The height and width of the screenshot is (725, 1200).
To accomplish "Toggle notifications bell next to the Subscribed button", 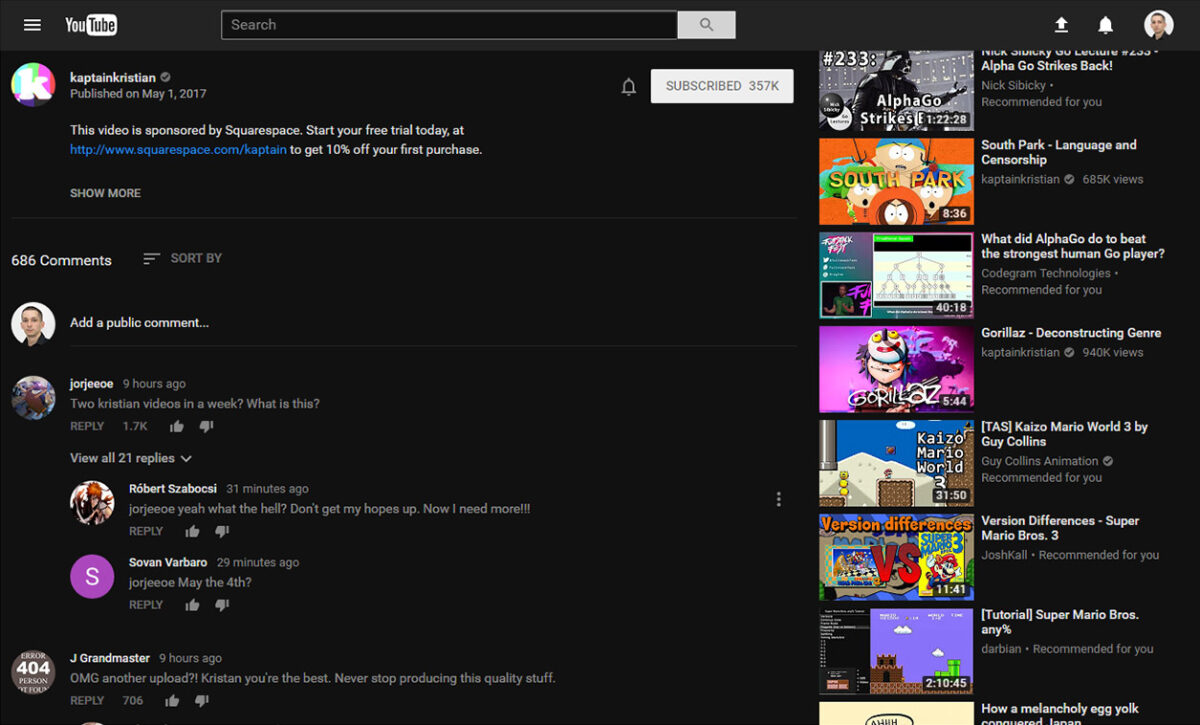I will tap(628, 86).
